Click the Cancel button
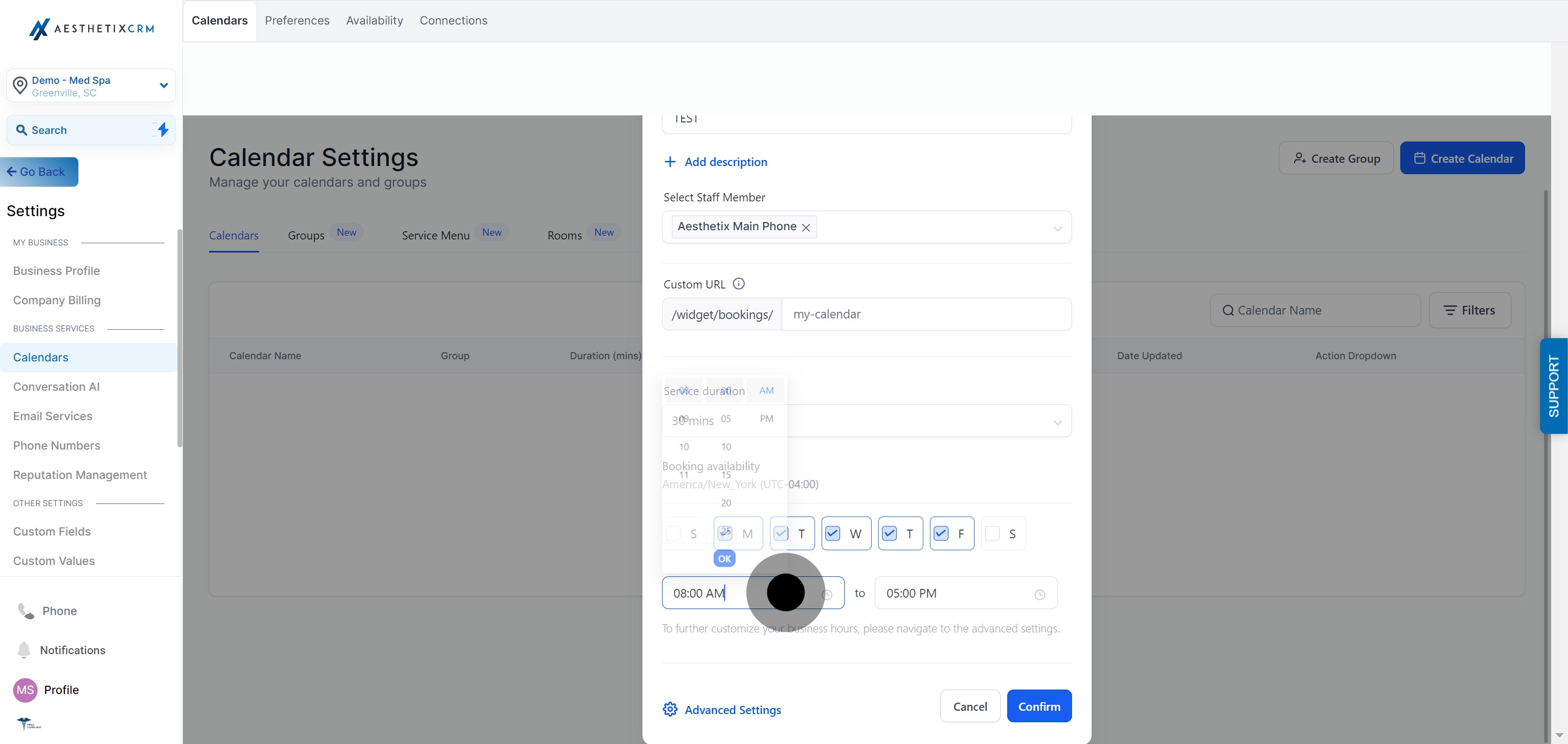The width and height of the screenshot is (1568, 744). tap(970, 706)
